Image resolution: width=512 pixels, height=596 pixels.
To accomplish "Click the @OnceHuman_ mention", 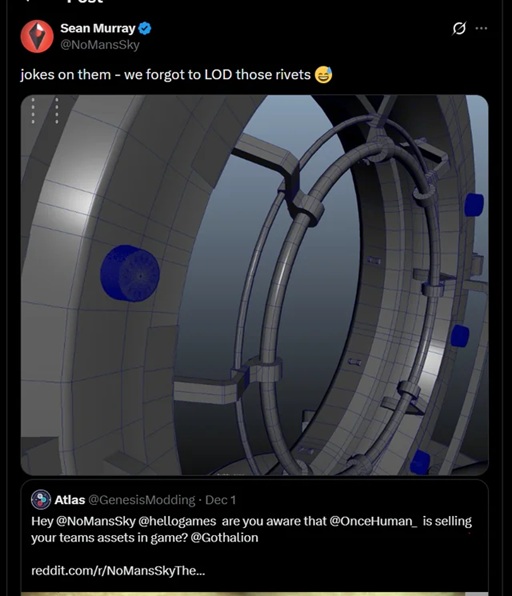I will [x=373, y=521].
